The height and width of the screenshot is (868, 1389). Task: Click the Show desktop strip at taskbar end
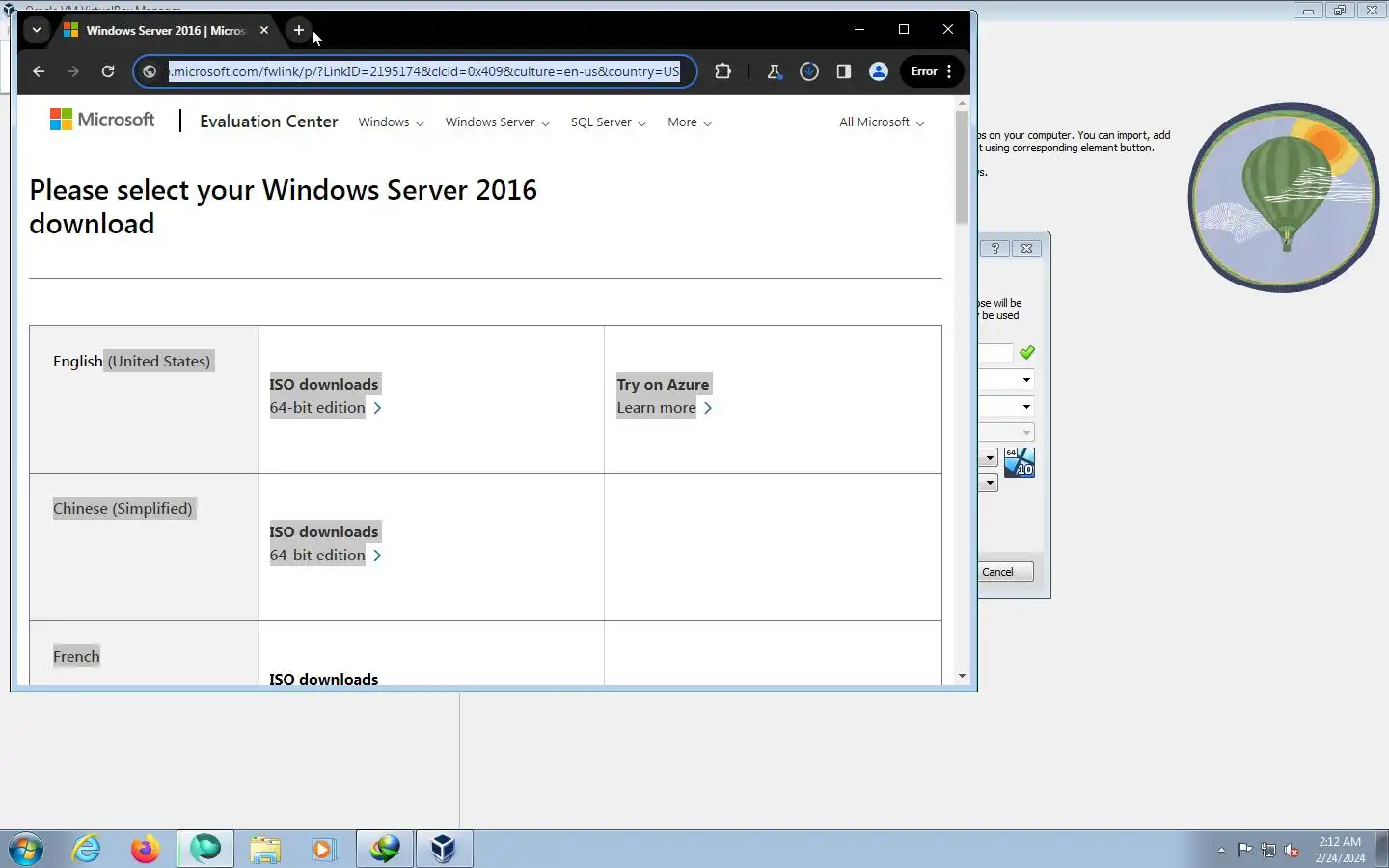(1381, 850)
